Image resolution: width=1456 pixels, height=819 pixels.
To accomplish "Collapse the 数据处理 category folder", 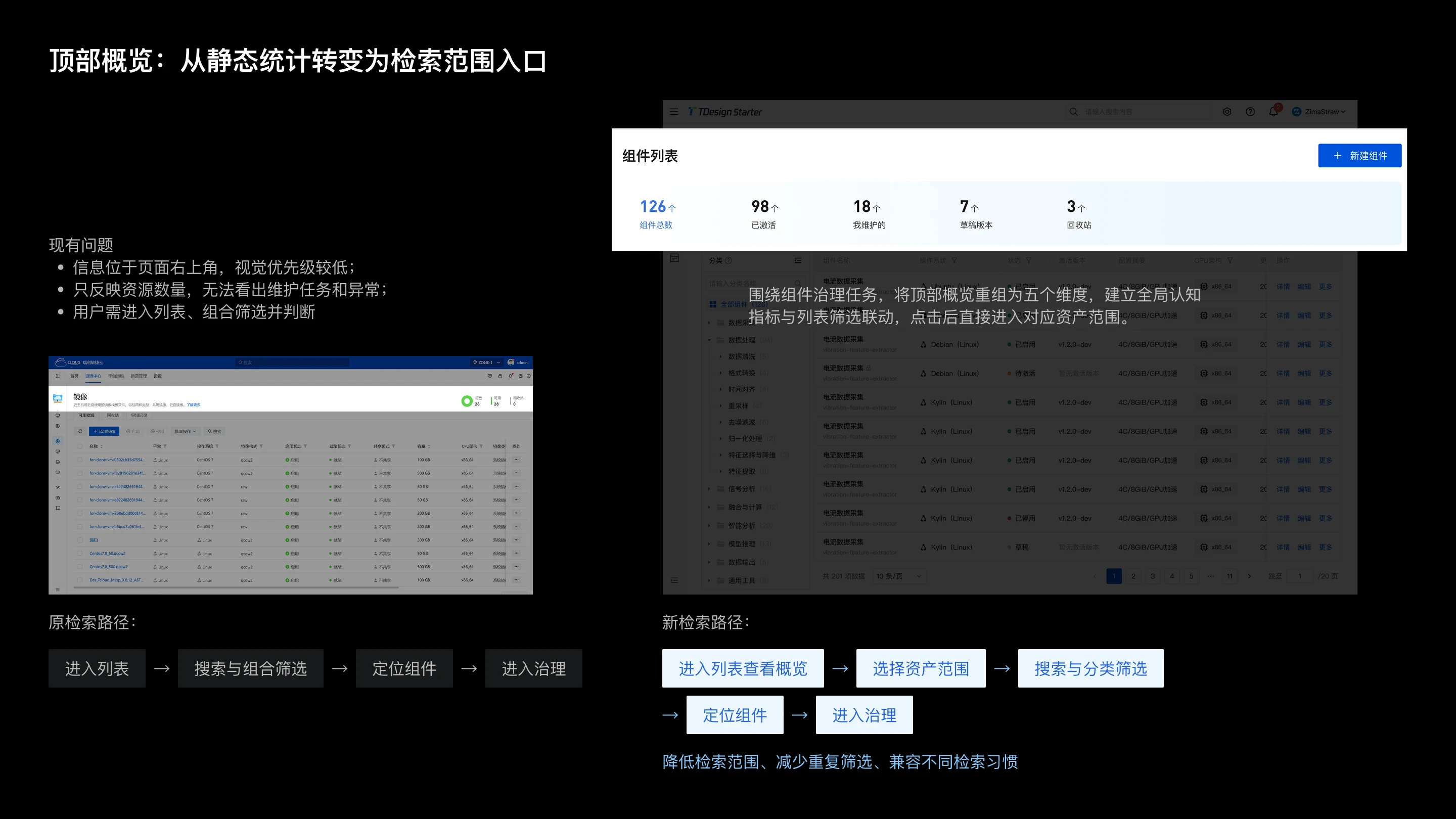I will 709,340.
